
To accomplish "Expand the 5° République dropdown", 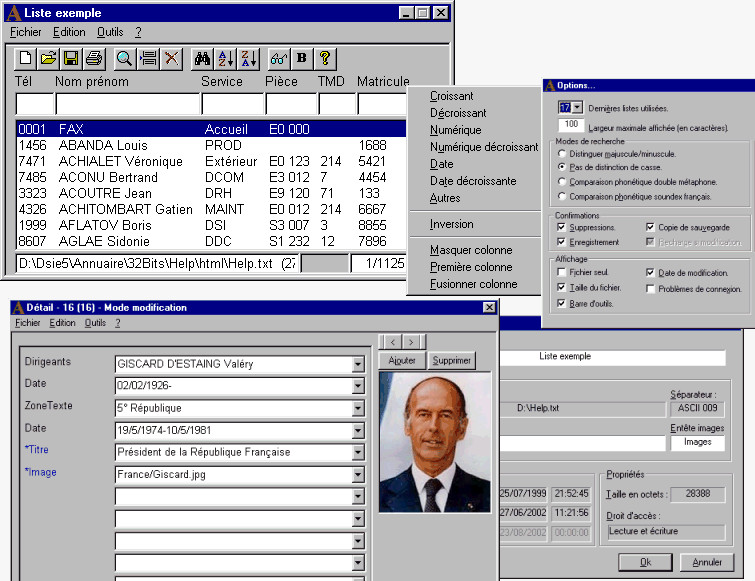I will pyautogui.click(x=358, y=408).
